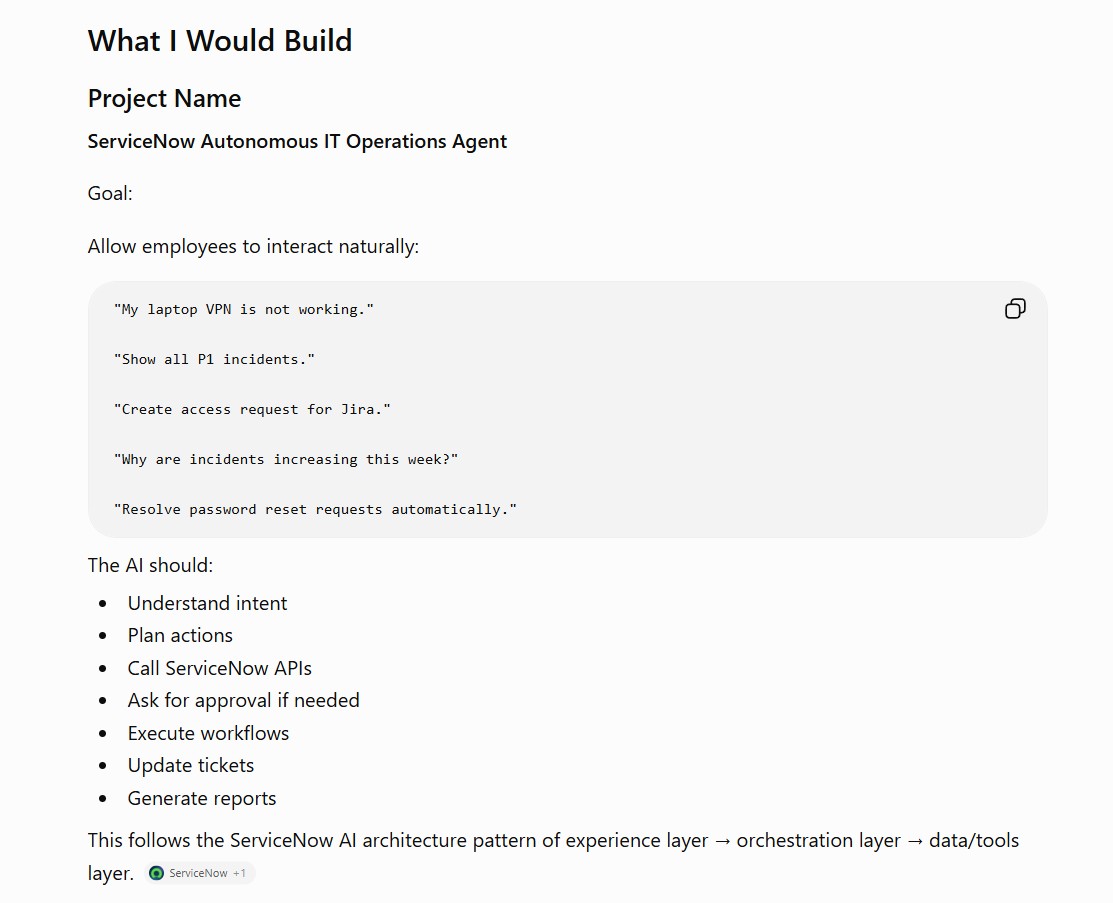
Task: Select 'ServiceNow Autonomous IT Operations Agent' title
Action: (297, 141)
